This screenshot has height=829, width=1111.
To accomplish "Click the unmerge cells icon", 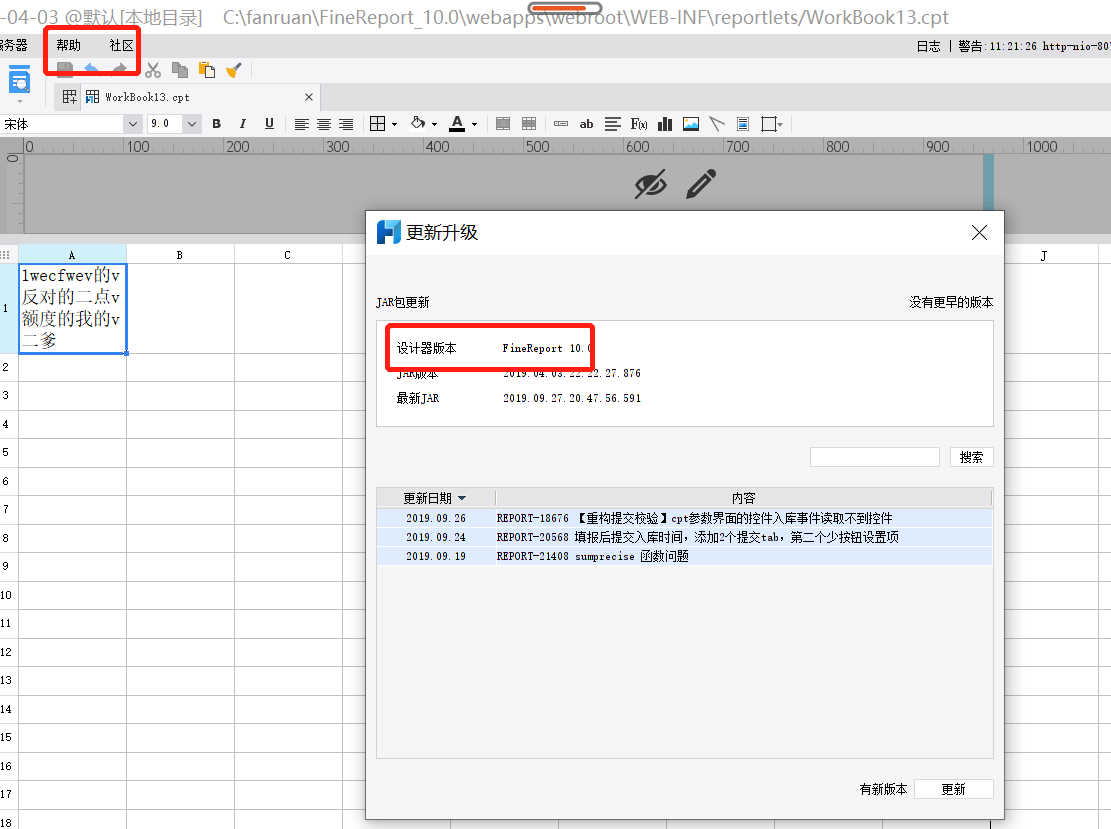I will 529,124.
